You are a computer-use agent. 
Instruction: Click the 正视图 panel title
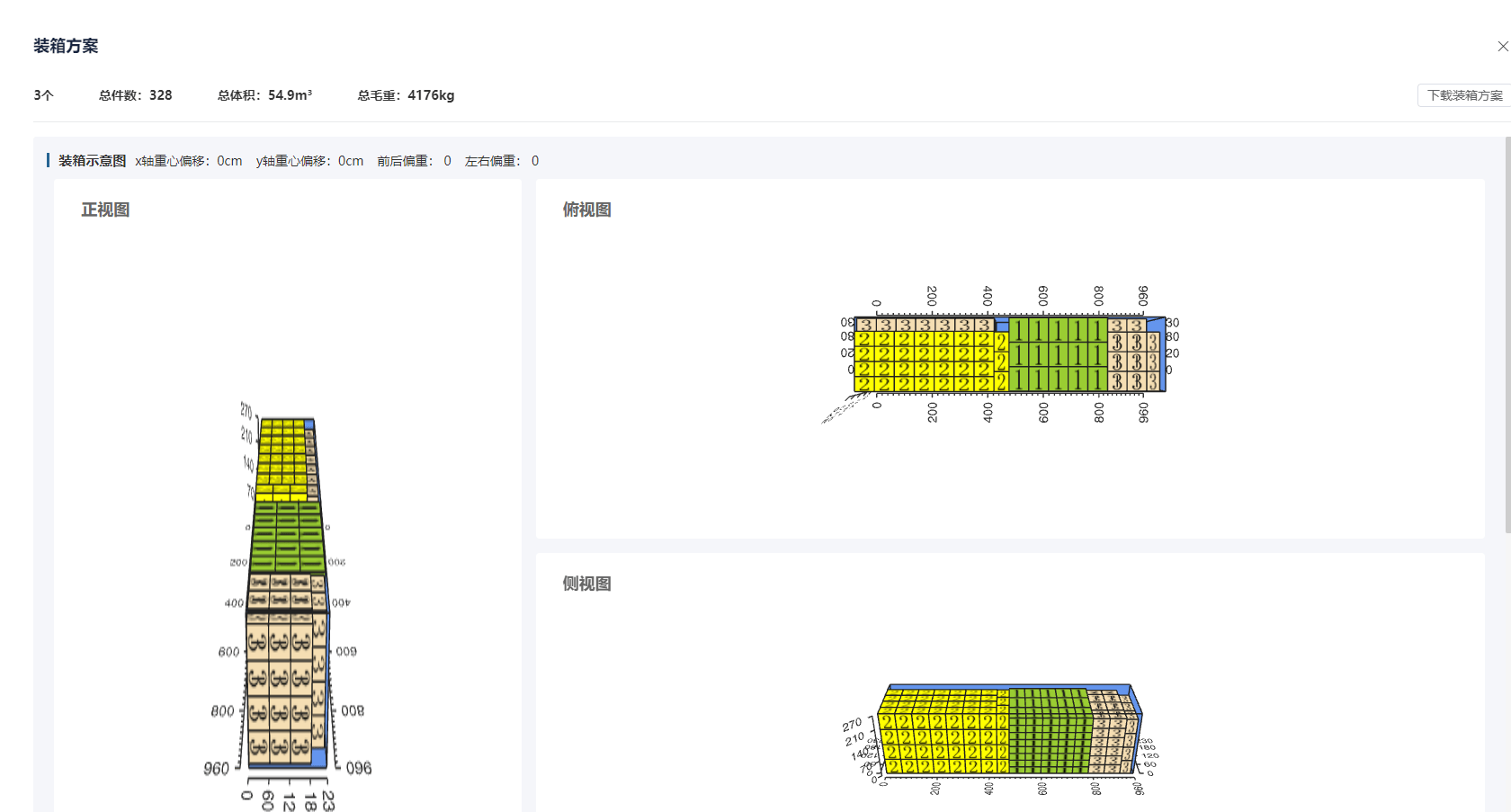pyautogui.click(x=105, y=210)
